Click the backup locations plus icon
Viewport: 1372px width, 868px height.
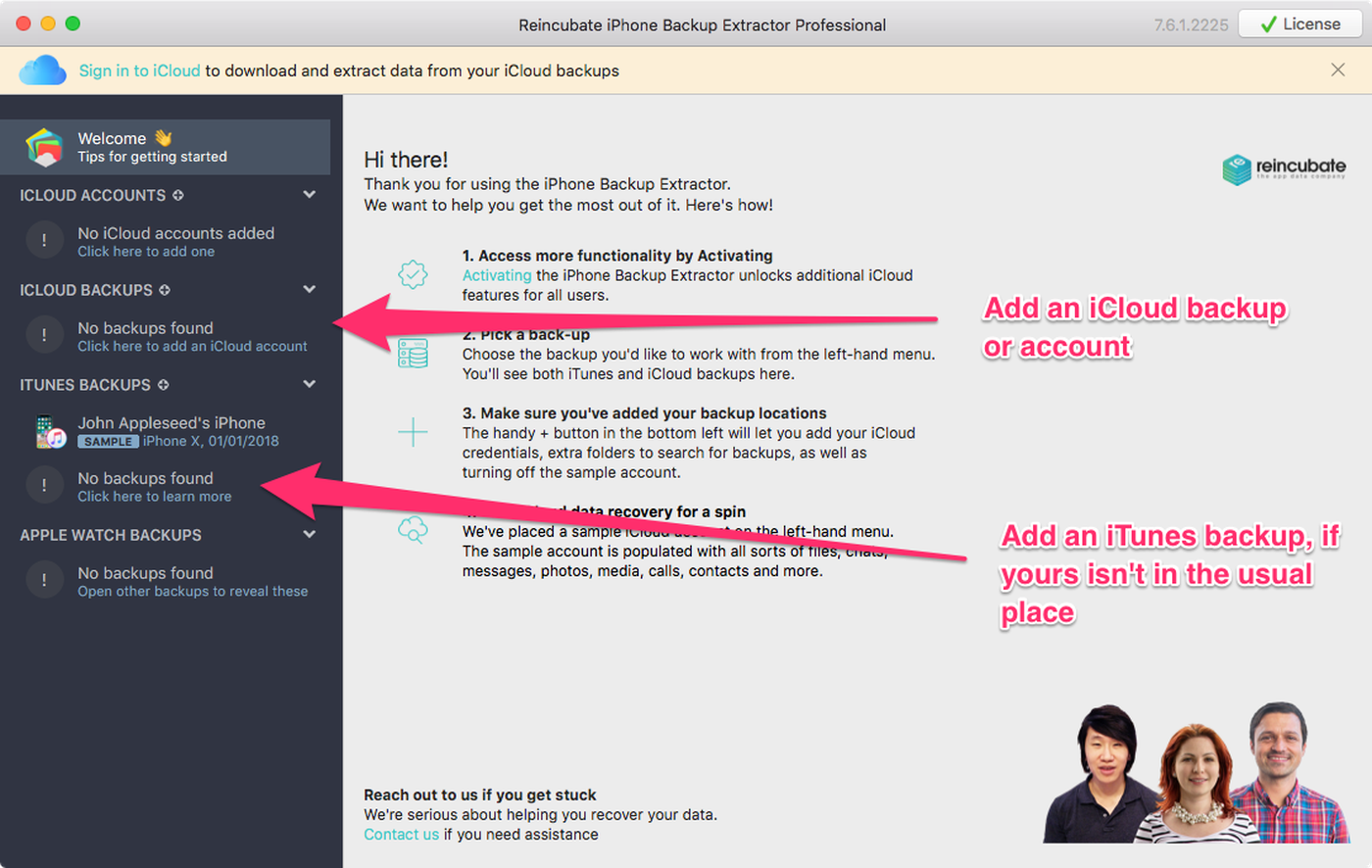click(413, 432)
